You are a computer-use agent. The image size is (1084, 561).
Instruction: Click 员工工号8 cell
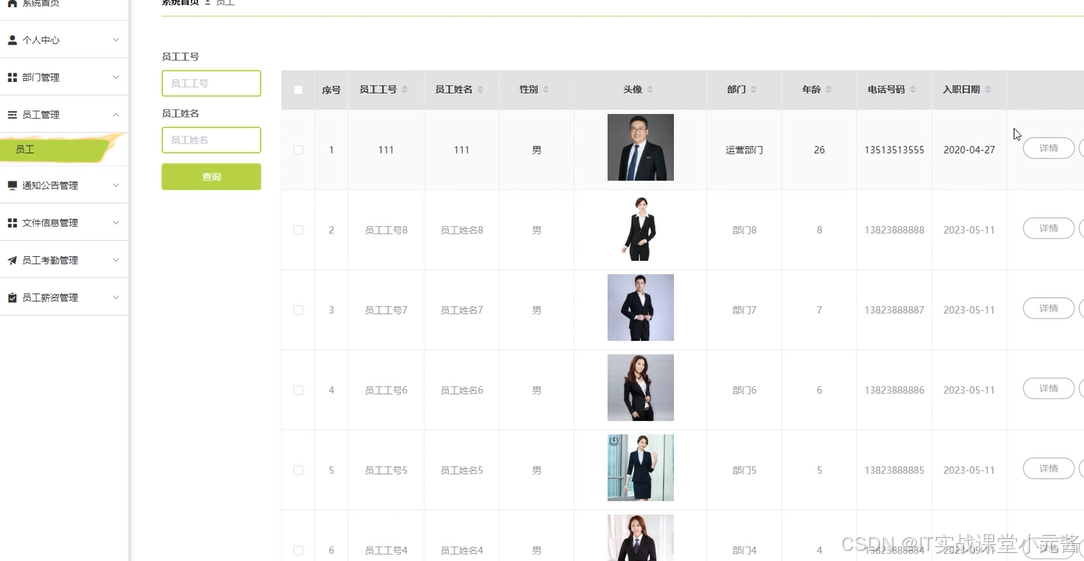(x=386, y=230)
